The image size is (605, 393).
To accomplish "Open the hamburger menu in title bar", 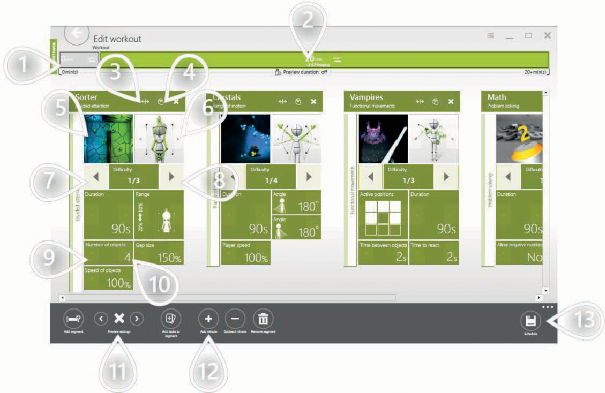I will [490, 35].
